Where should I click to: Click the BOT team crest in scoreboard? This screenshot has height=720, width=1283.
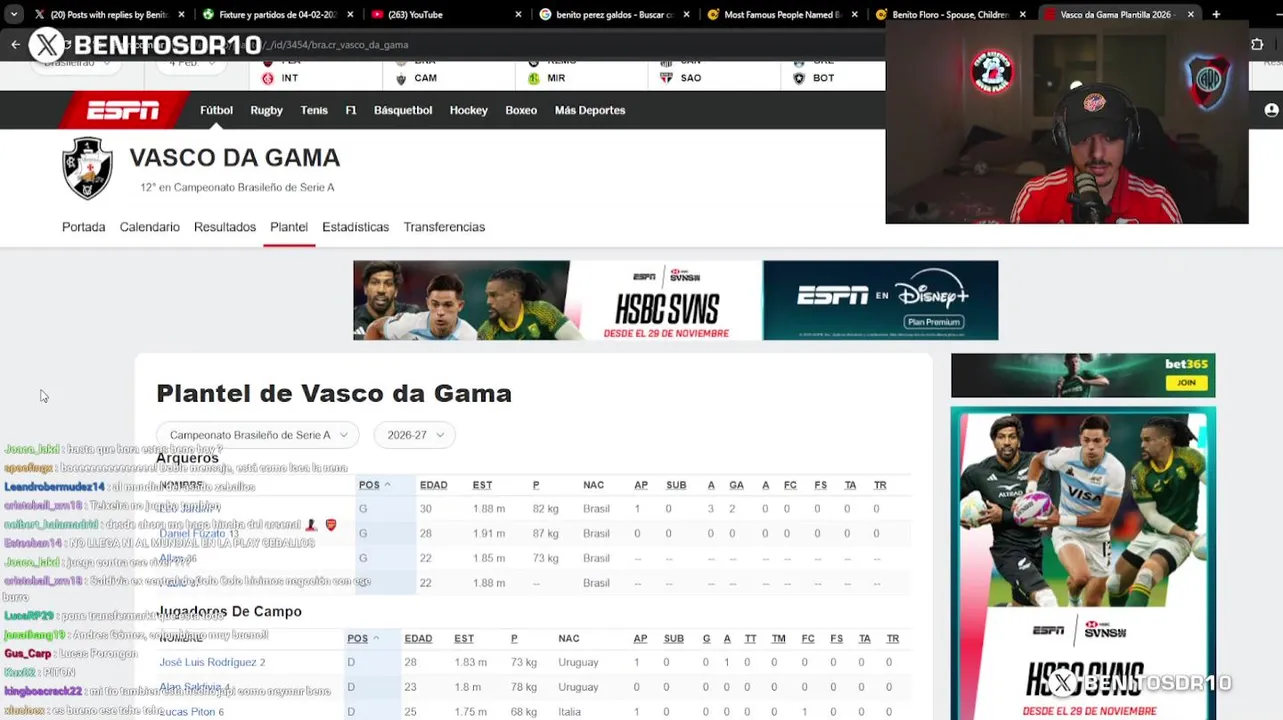click(x=799, y=78)
